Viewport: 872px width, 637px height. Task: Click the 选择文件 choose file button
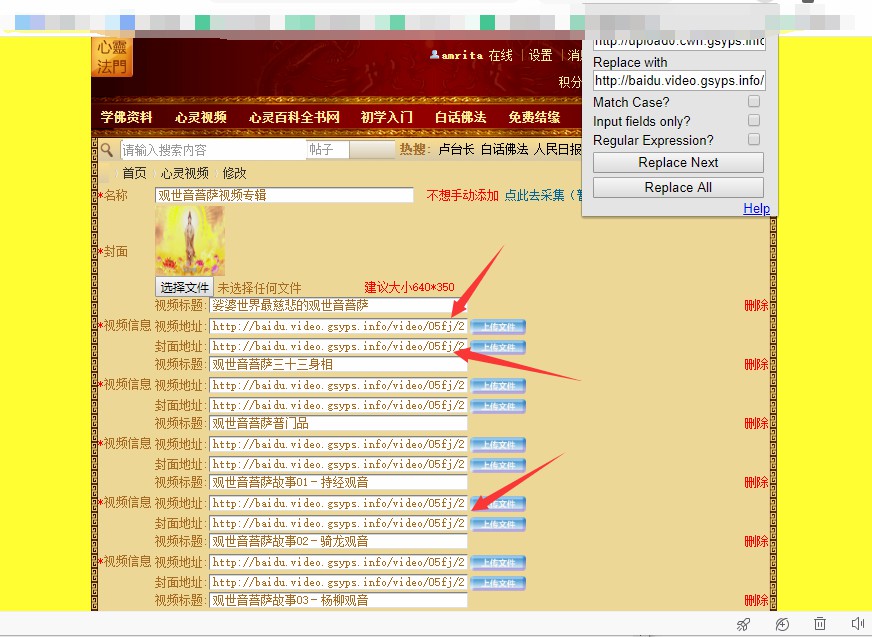184,287
